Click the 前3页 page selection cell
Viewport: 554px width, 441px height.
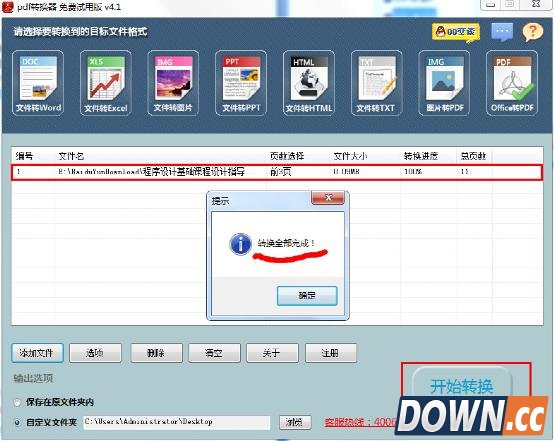pos(281,172)
